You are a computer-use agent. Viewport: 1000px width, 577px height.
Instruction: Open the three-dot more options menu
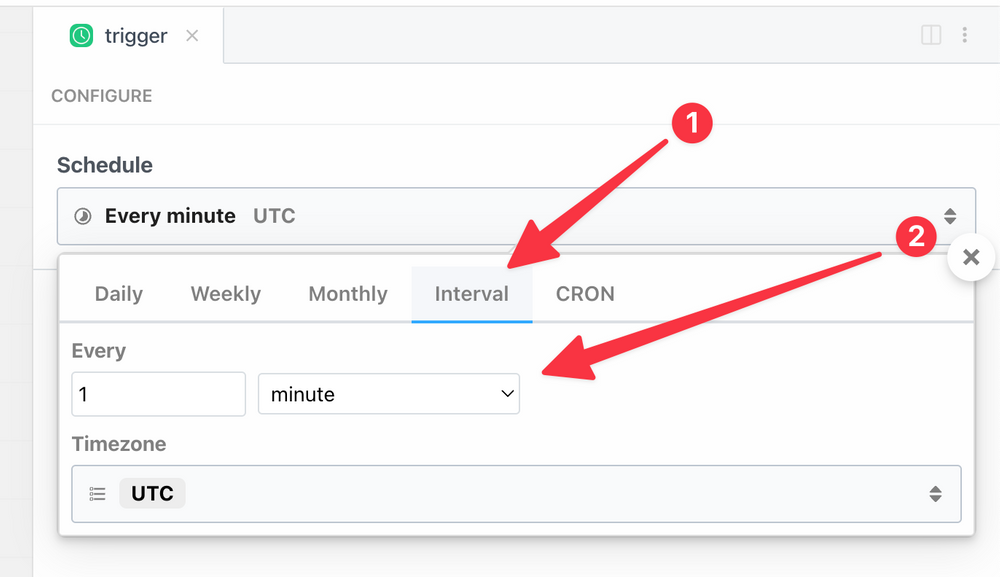[x=964, y=35]
